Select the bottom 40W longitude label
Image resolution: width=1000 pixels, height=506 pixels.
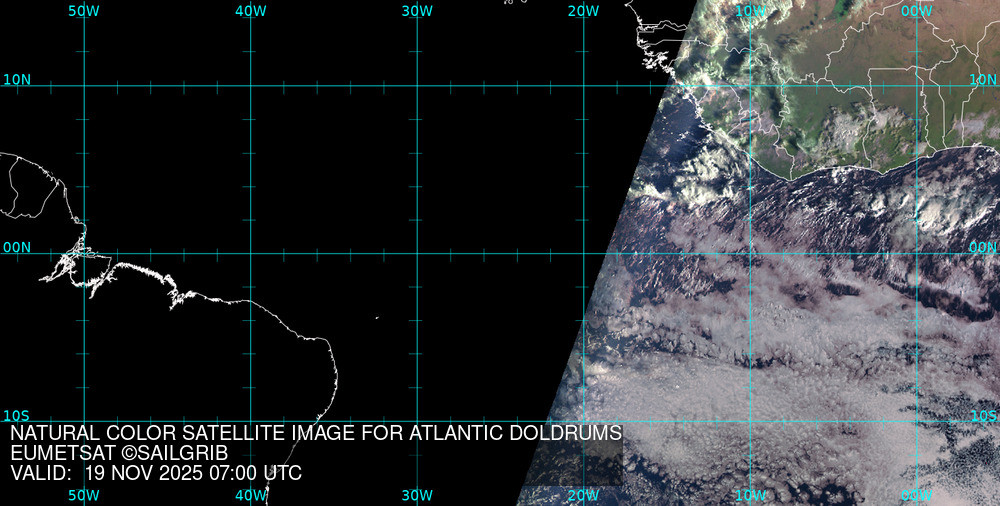(x=250, y=495)
